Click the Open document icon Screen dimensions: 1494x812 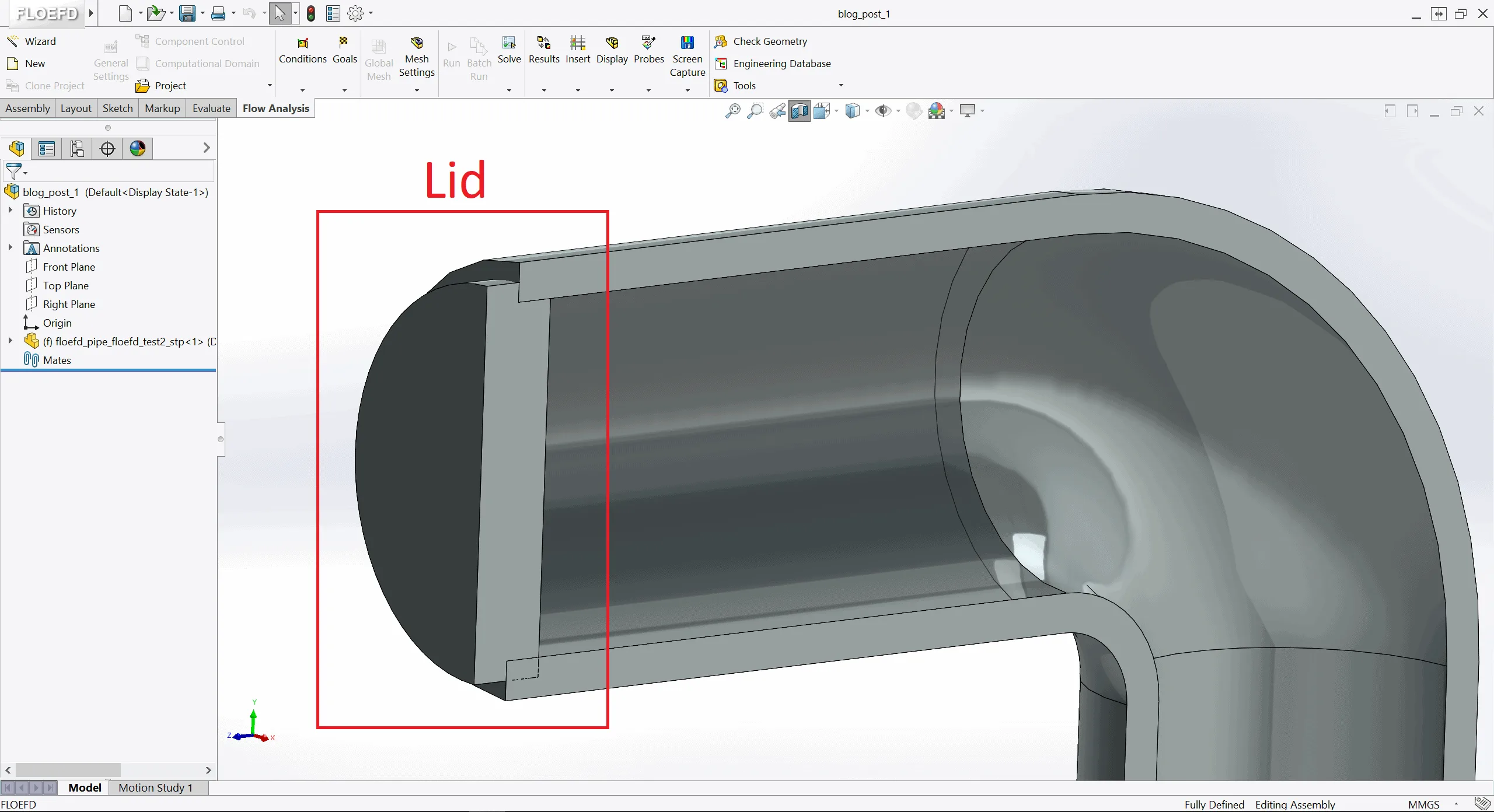pos(156,13)
